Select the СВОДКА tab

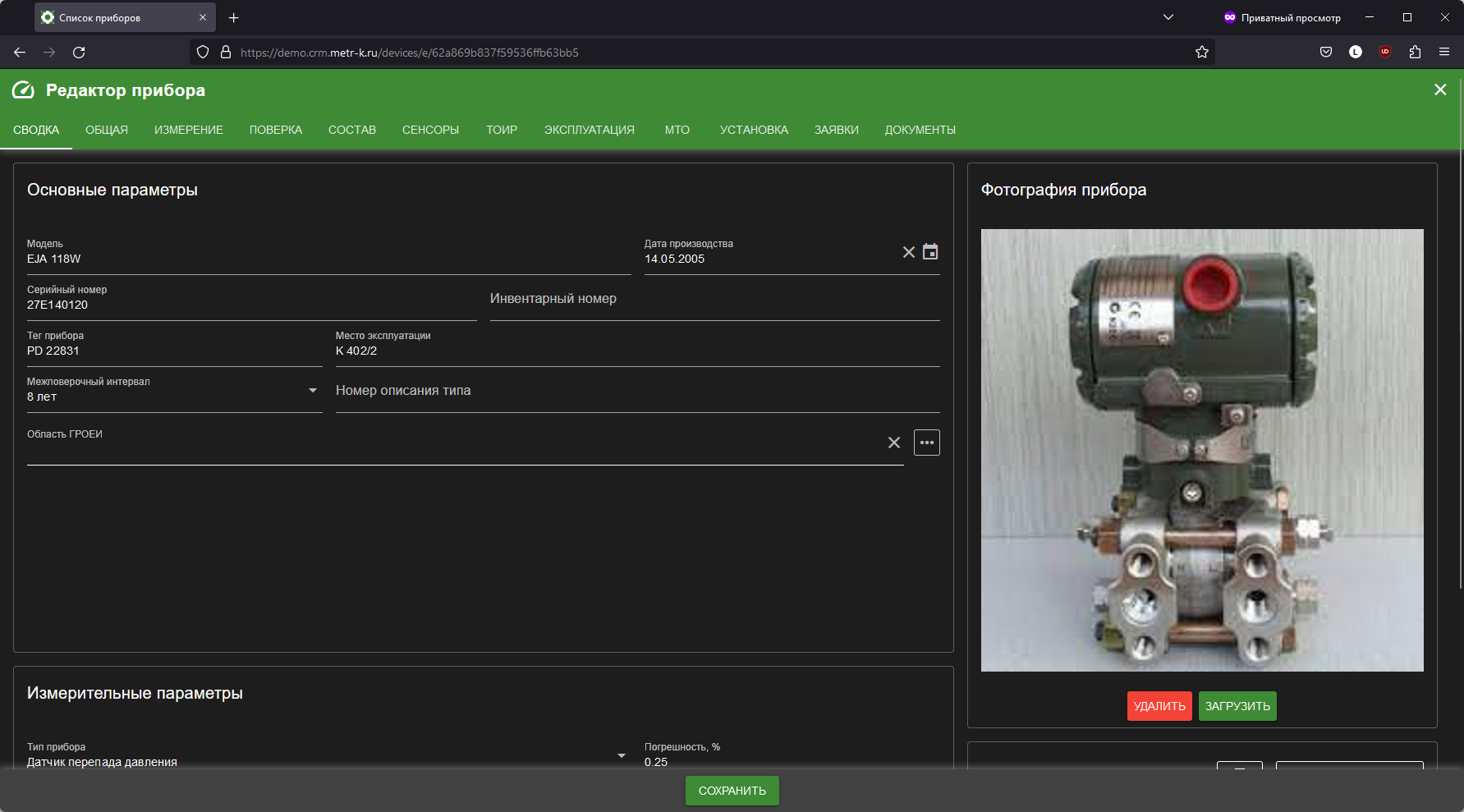[x=36, y=130]
